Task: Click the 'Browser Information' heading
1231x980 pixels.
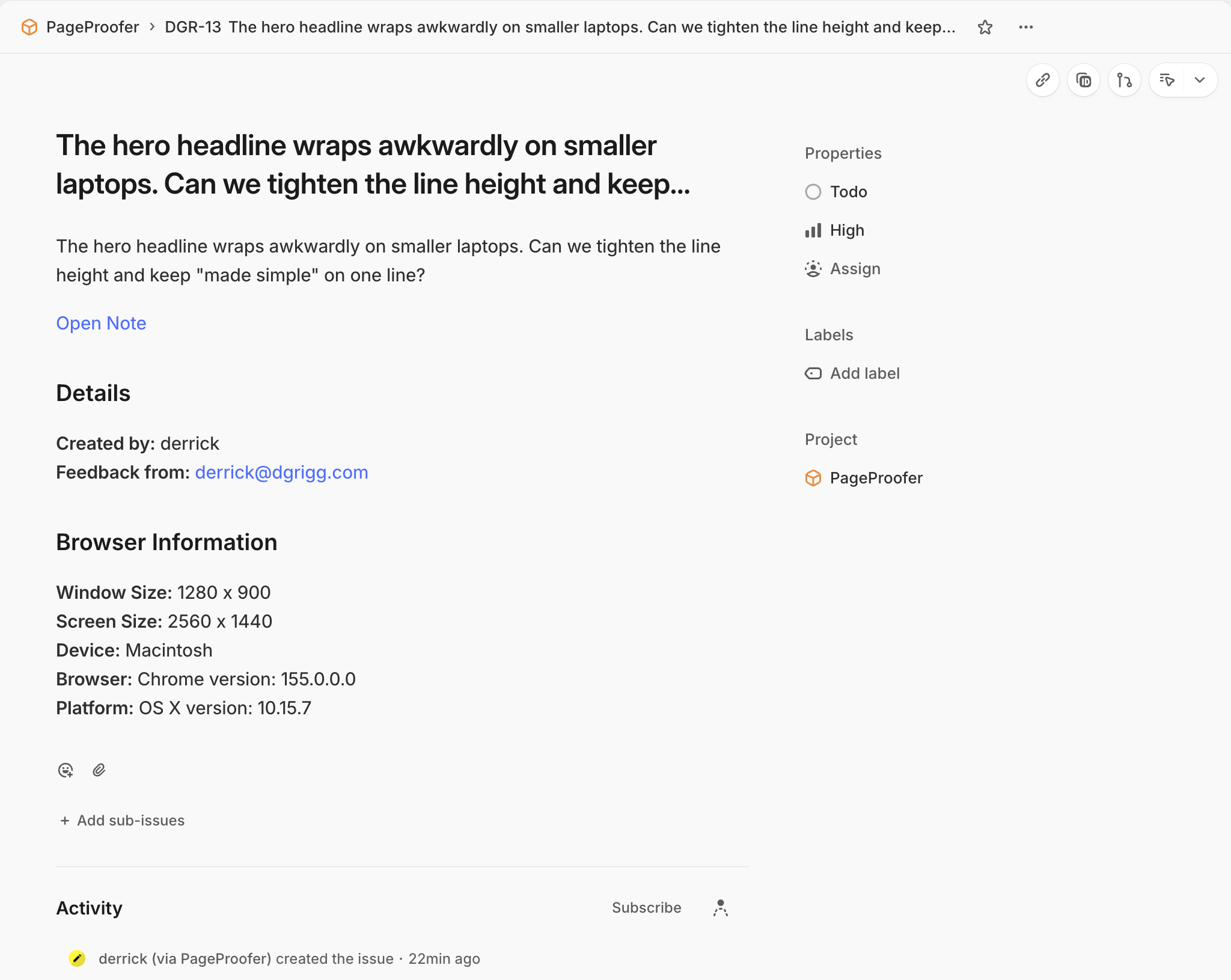Action: [x=166, y=542]
